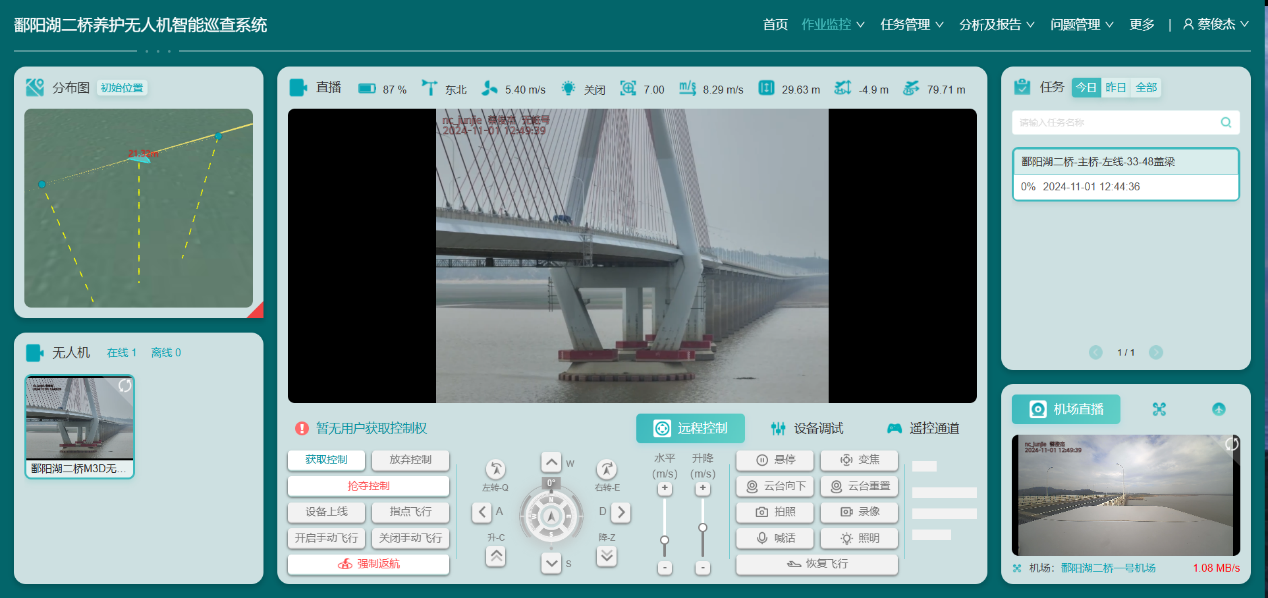Open the task search magnifier icon
Image resolution: width=1268 pixels, height=598 pixels.
1225,122
